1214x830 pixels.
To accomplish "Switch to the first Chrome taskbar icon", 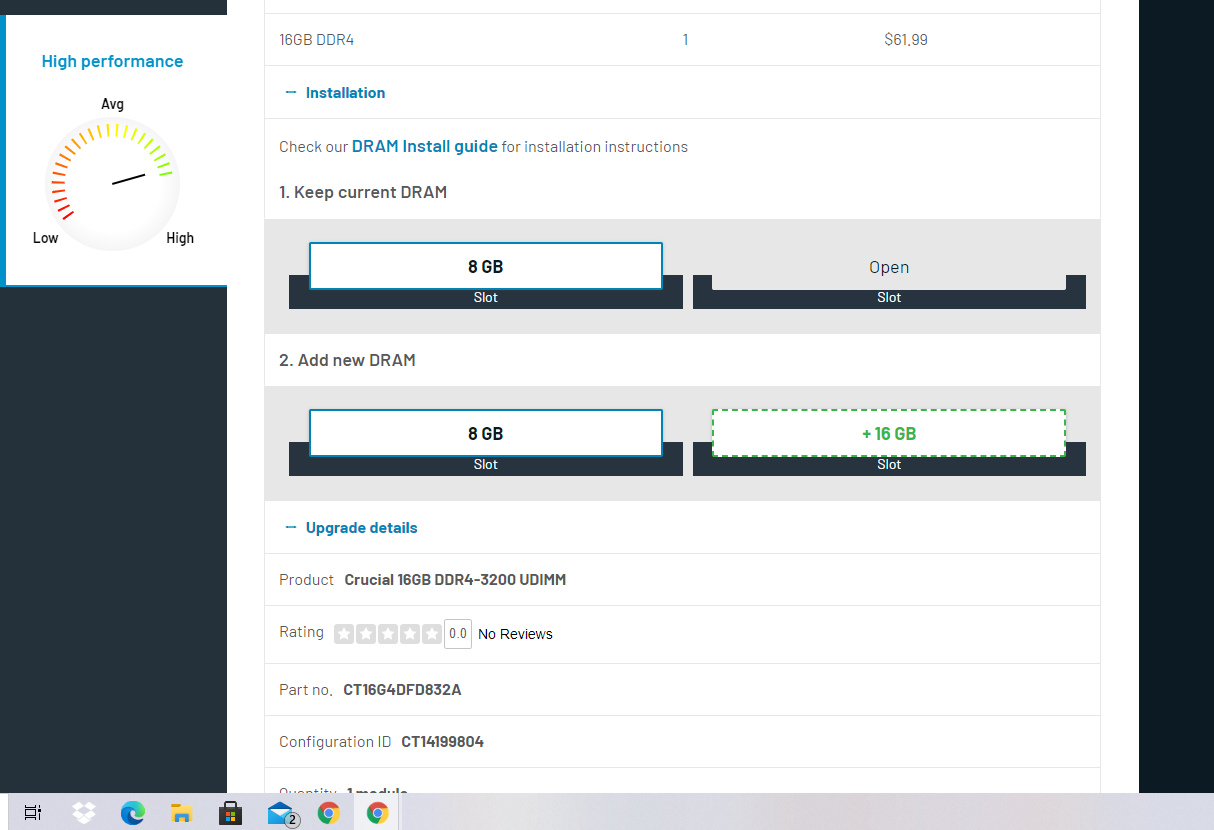I will [x=328, y=813].
